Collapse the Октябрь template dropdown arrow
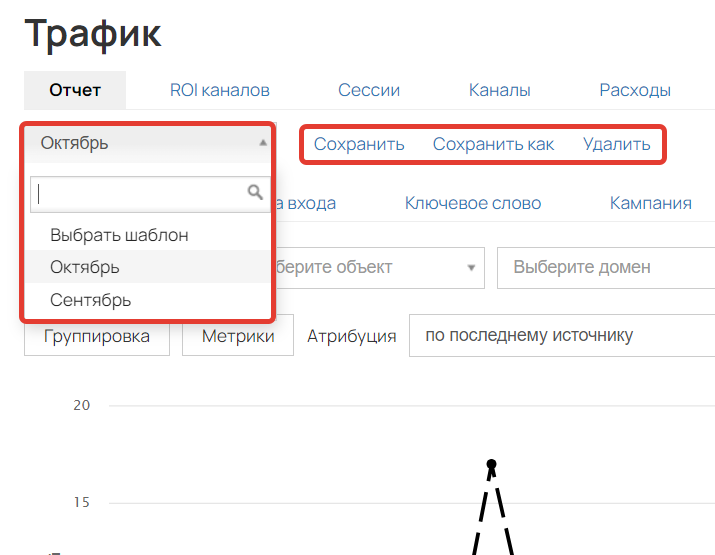The height and width of the screenshot is (555, 715). 263,143
